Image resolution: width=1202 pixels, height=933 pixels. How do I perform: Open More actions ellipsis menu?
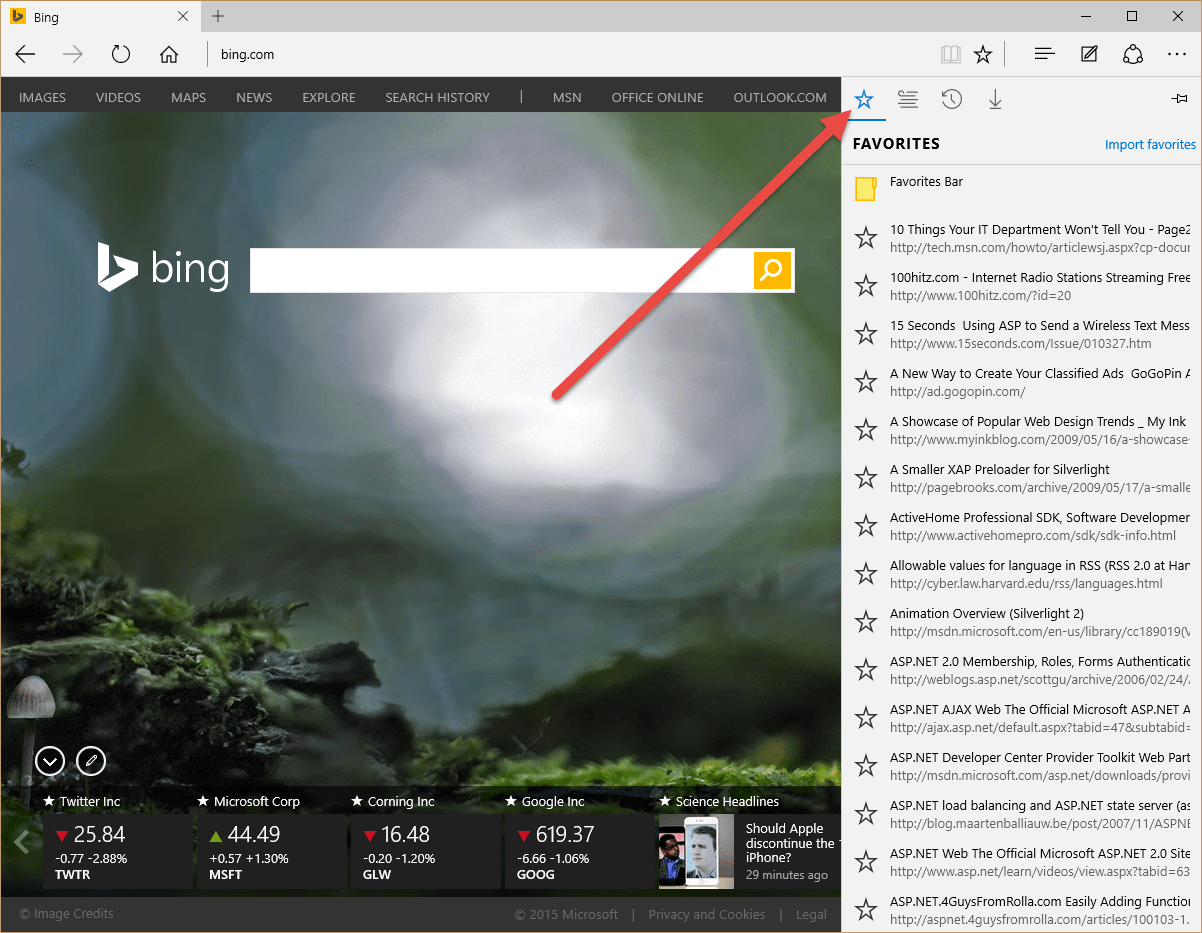tap(1177, 54)
